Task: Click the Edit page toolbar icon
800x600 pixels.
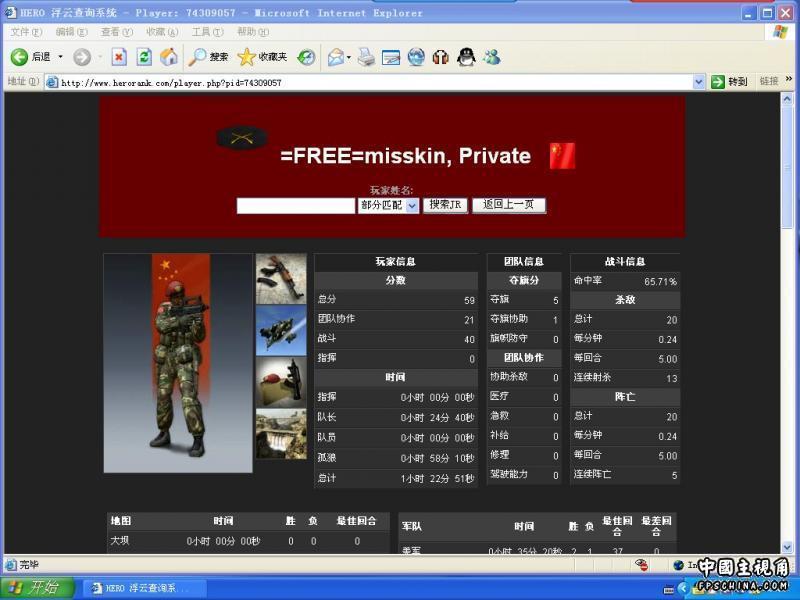Action: click(391, 57)
